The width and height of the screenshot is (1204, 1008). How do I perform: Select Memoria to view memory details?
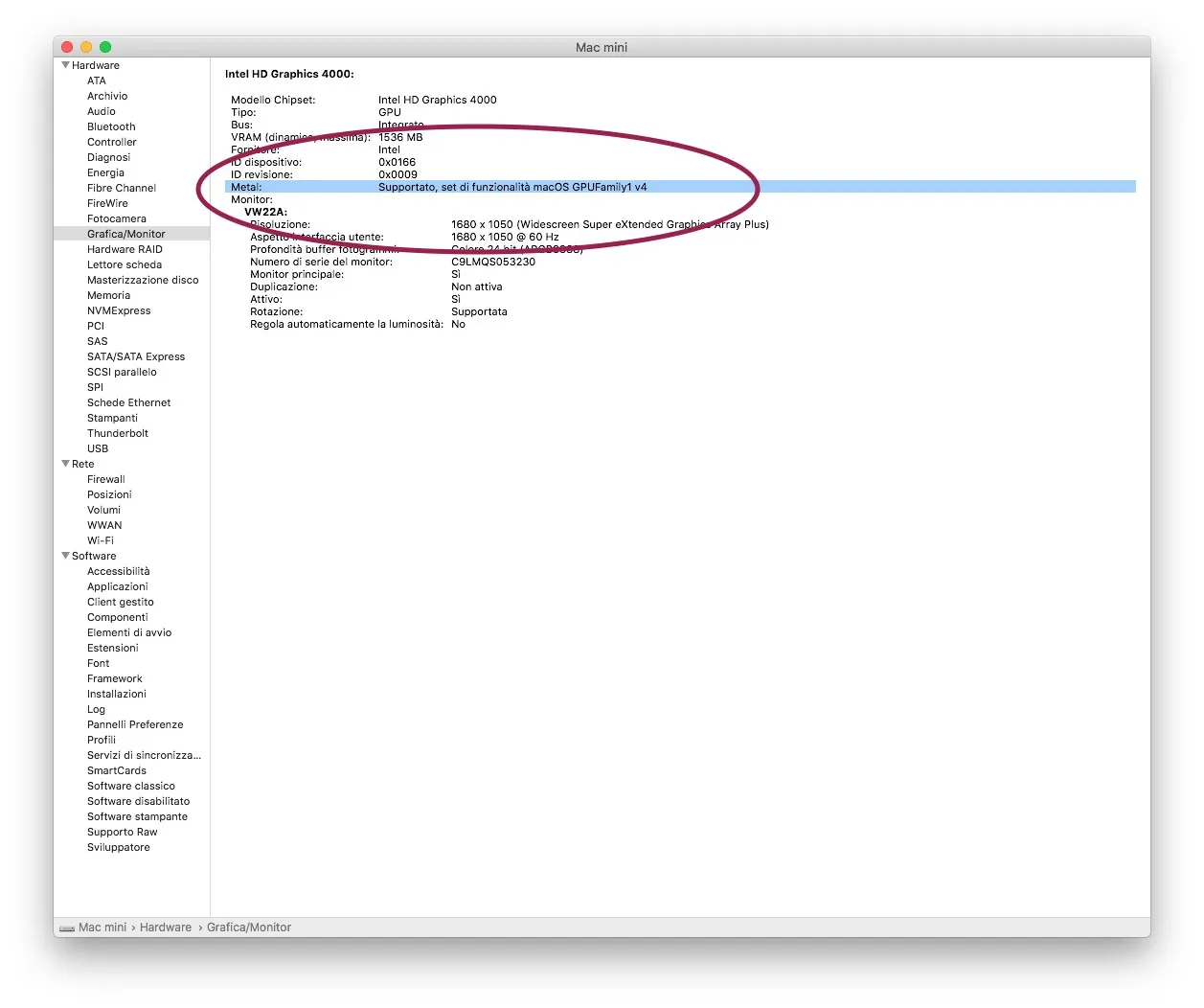point(108,295)
